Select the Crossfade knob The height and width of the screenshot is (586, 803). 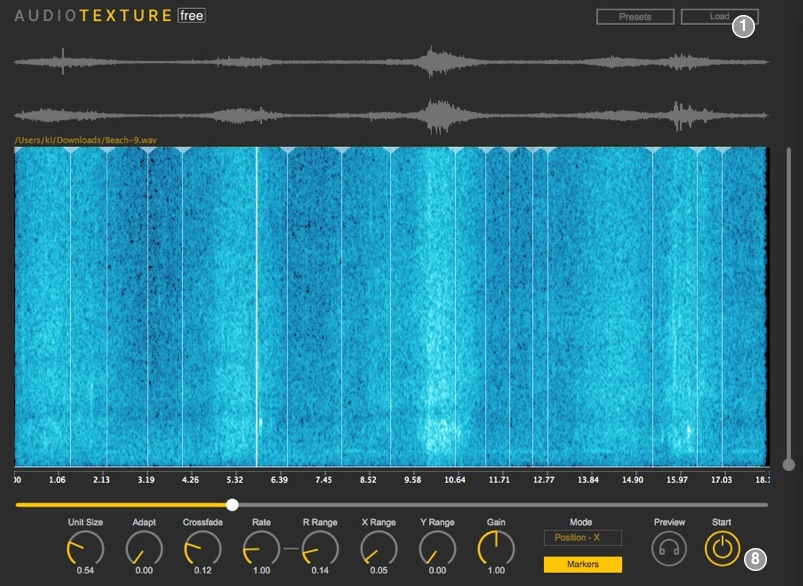[x=202, y=549]
